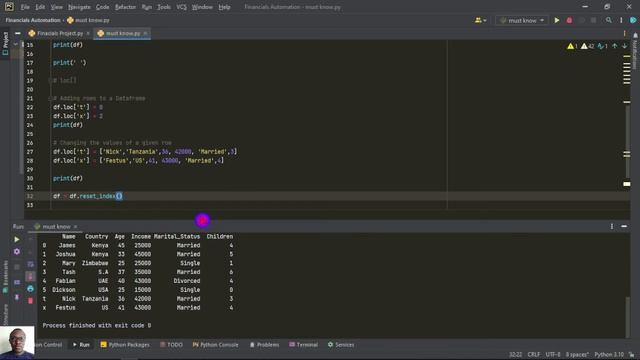Open the Help menu
Image resolution: width=640 pixels, height=360 pixels.
(x=224, y=7)
